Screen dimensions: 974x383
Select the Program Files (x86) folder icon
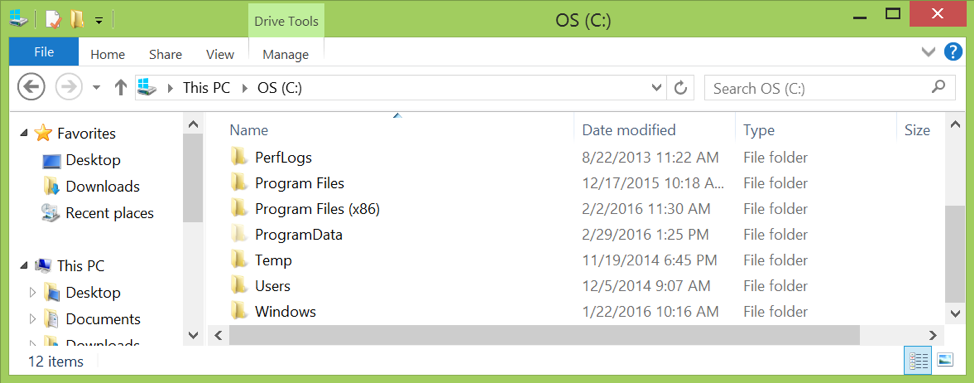click(x=239, y=209)
